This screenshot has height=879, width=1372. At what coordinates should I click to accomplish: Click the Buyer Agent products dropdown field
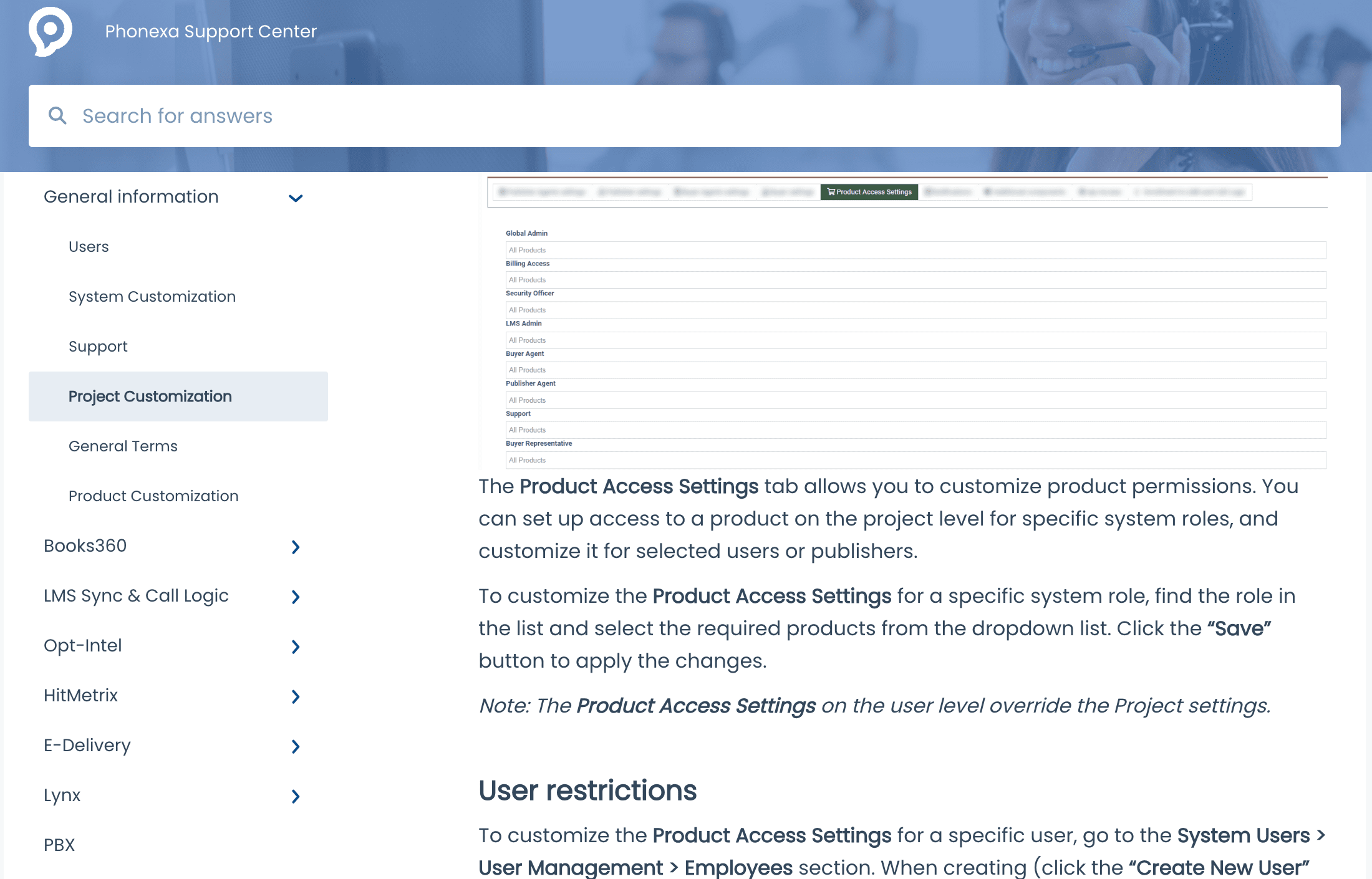915,370
